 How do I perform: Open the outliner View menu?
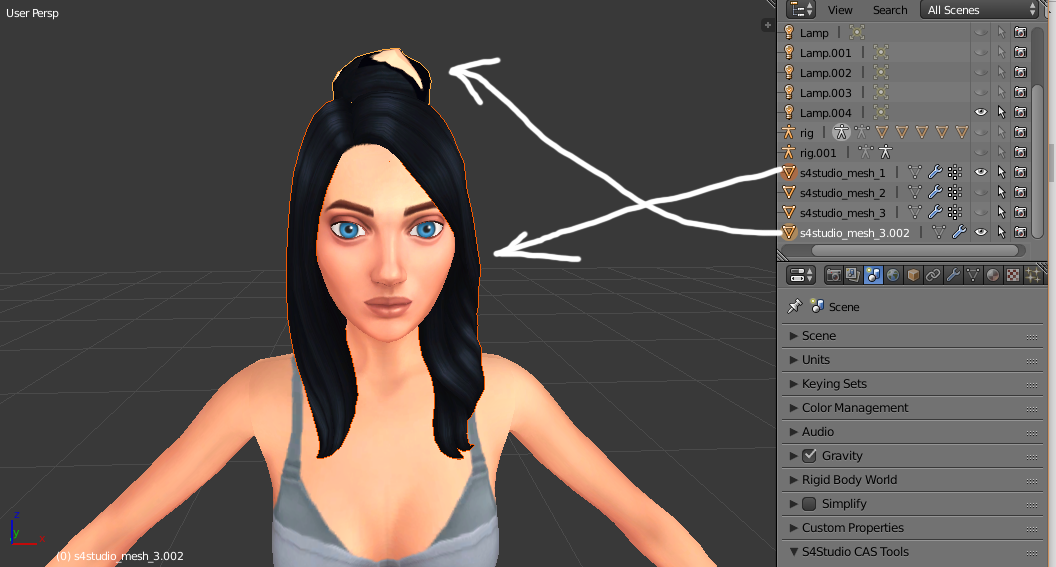pos(840,10)
